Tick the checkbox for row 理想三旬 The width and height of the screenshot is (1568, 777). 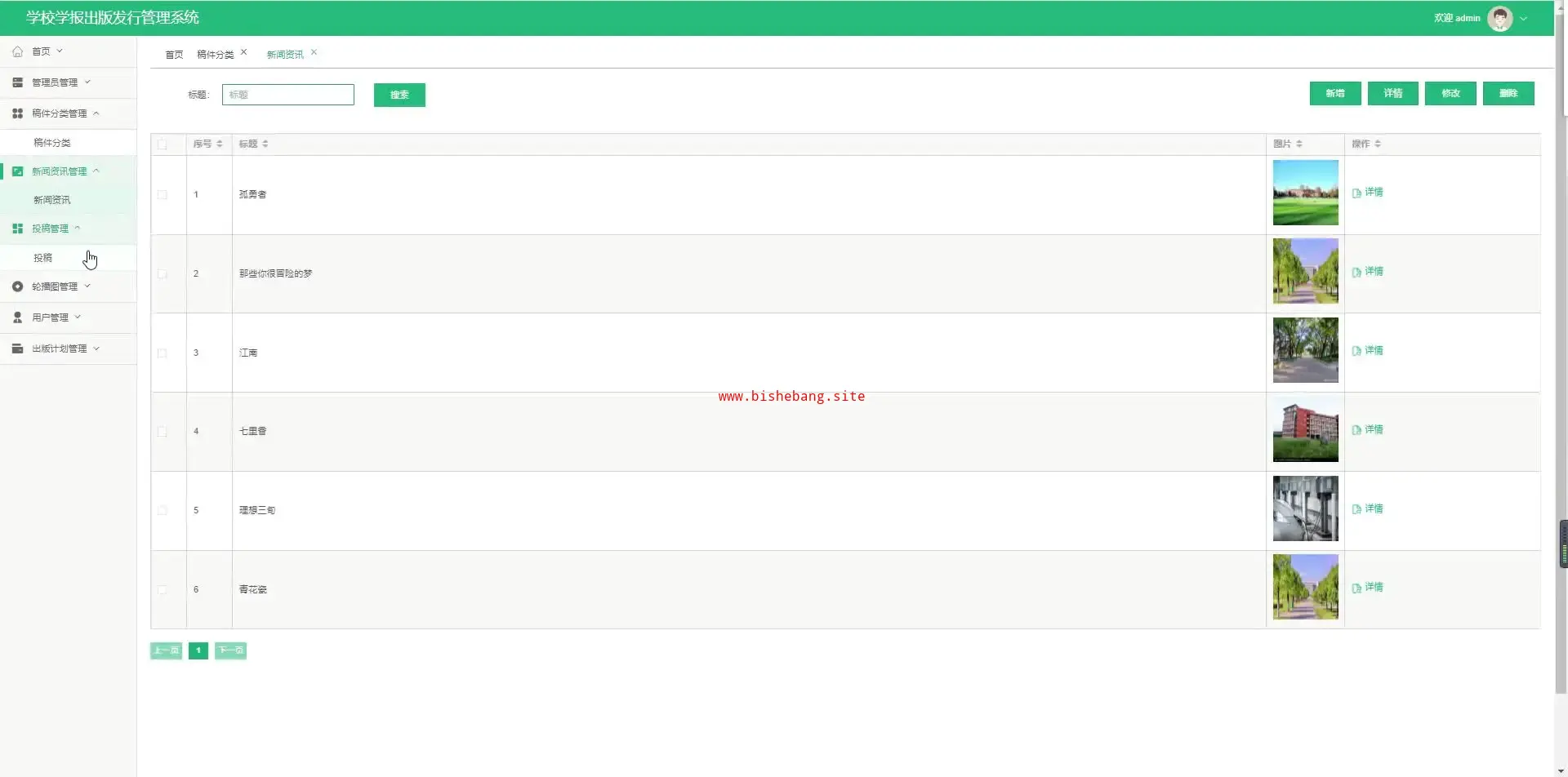point(162,511)
